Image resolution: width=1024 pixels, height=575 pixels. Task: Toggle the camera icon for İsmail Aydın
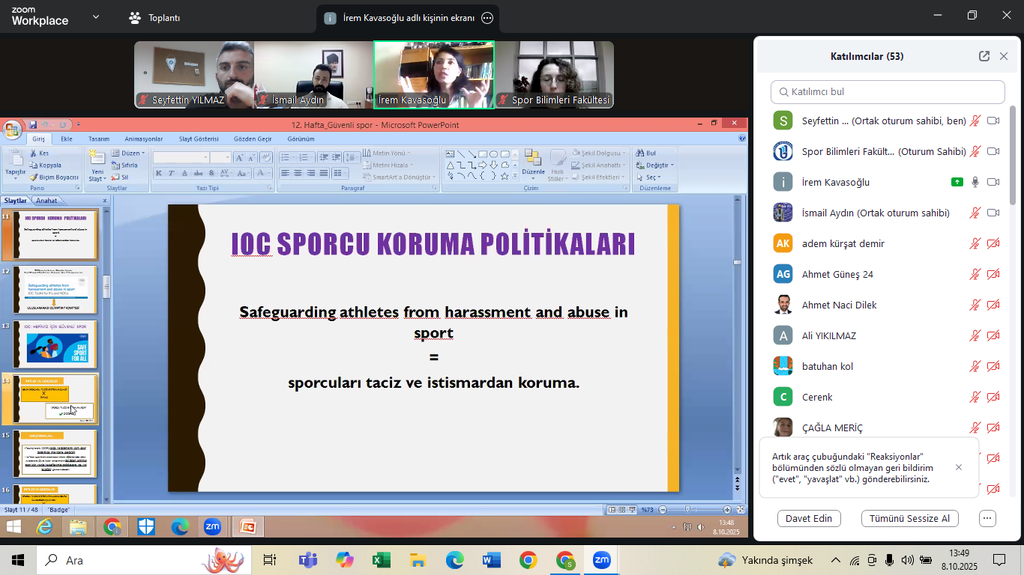[x=993, y=213]
